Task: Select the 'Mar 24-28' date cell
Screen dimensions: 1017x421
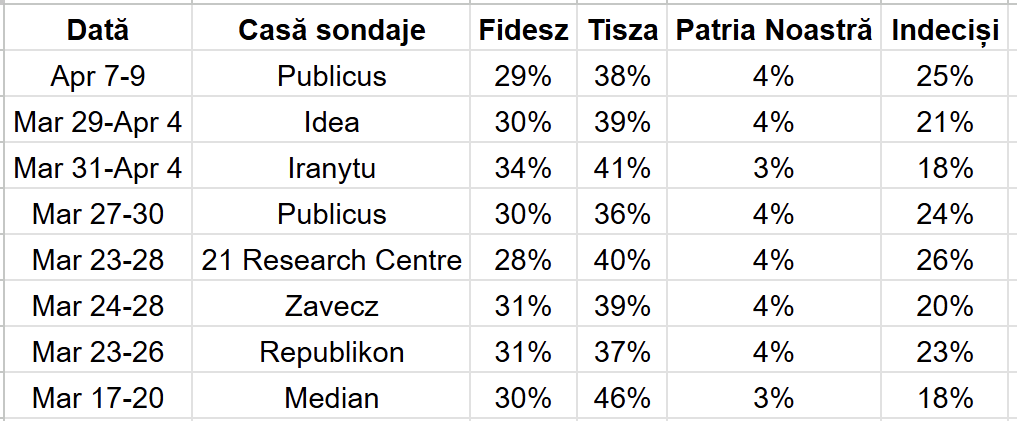Action: pyautogui.click(x=97, y=306)
